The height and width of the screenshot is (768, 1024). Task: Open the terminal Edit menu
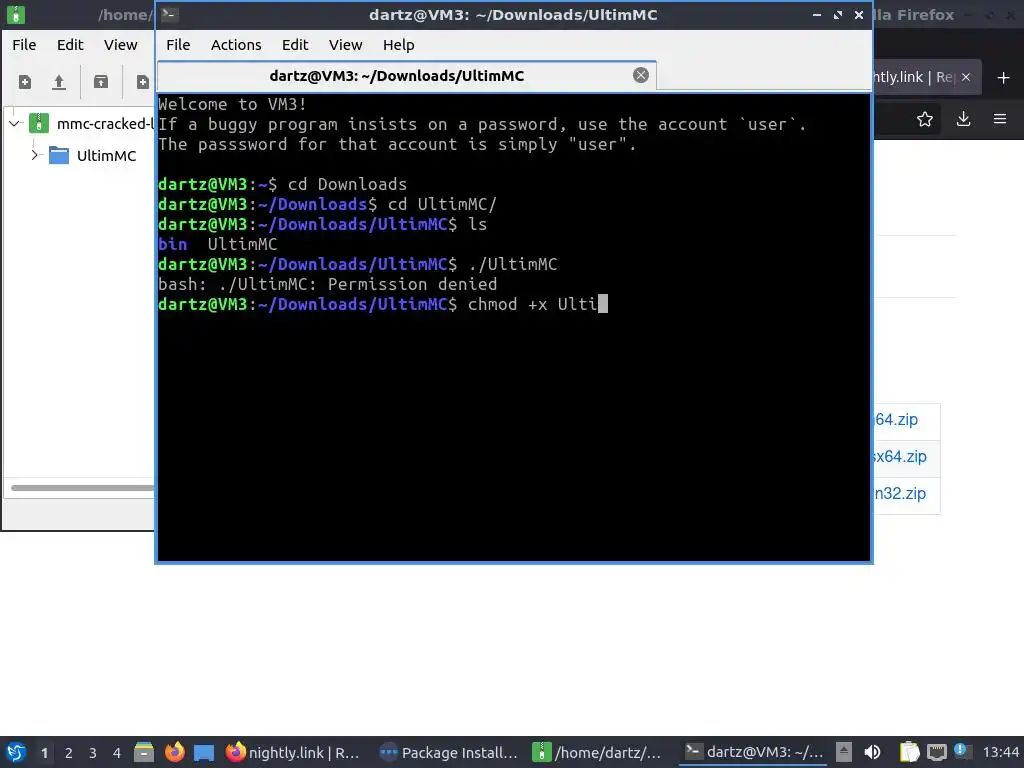click(295, 44)
